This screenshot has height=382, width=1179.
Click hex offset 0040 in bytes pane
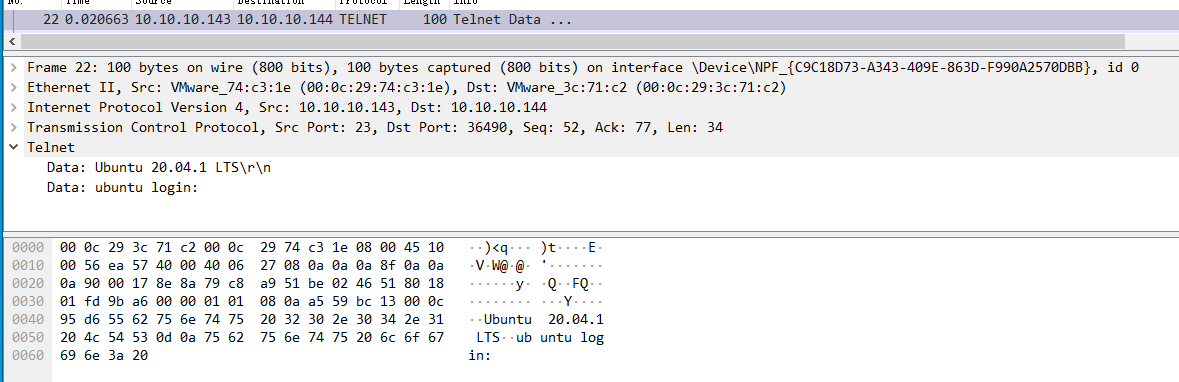point(29,320)
